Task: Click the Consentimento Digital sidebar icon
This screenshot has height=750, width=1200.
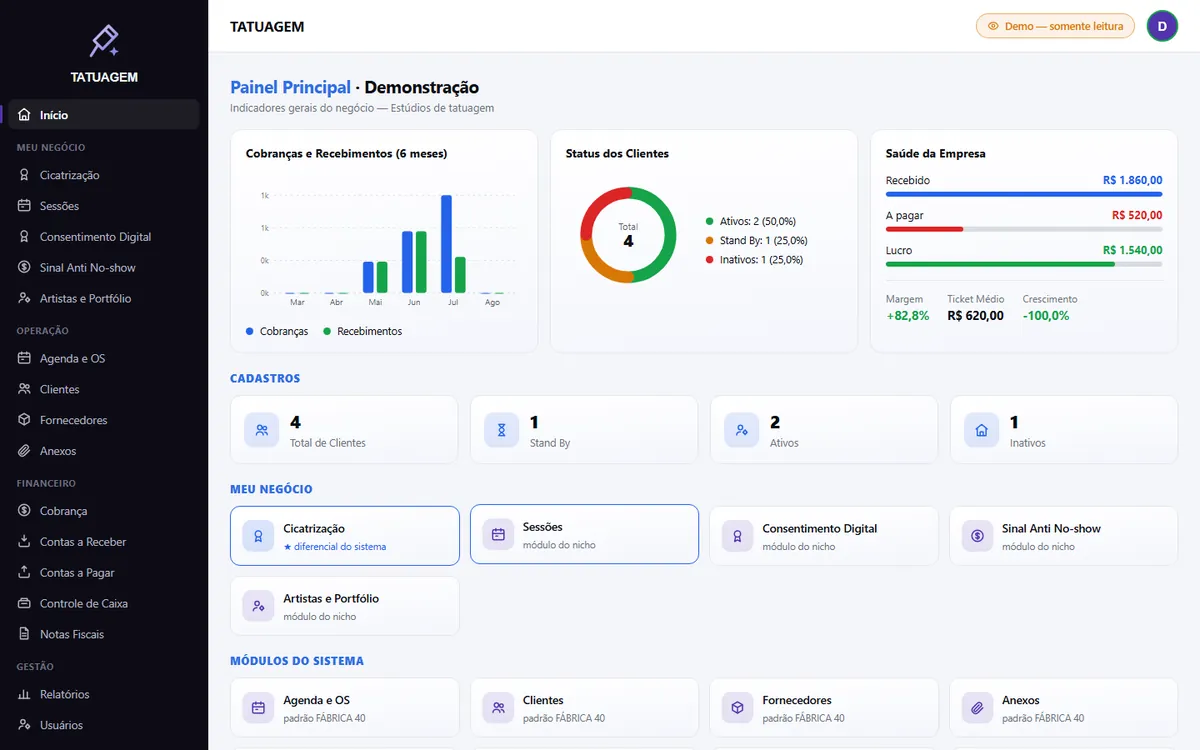Action: coord(24,237)
